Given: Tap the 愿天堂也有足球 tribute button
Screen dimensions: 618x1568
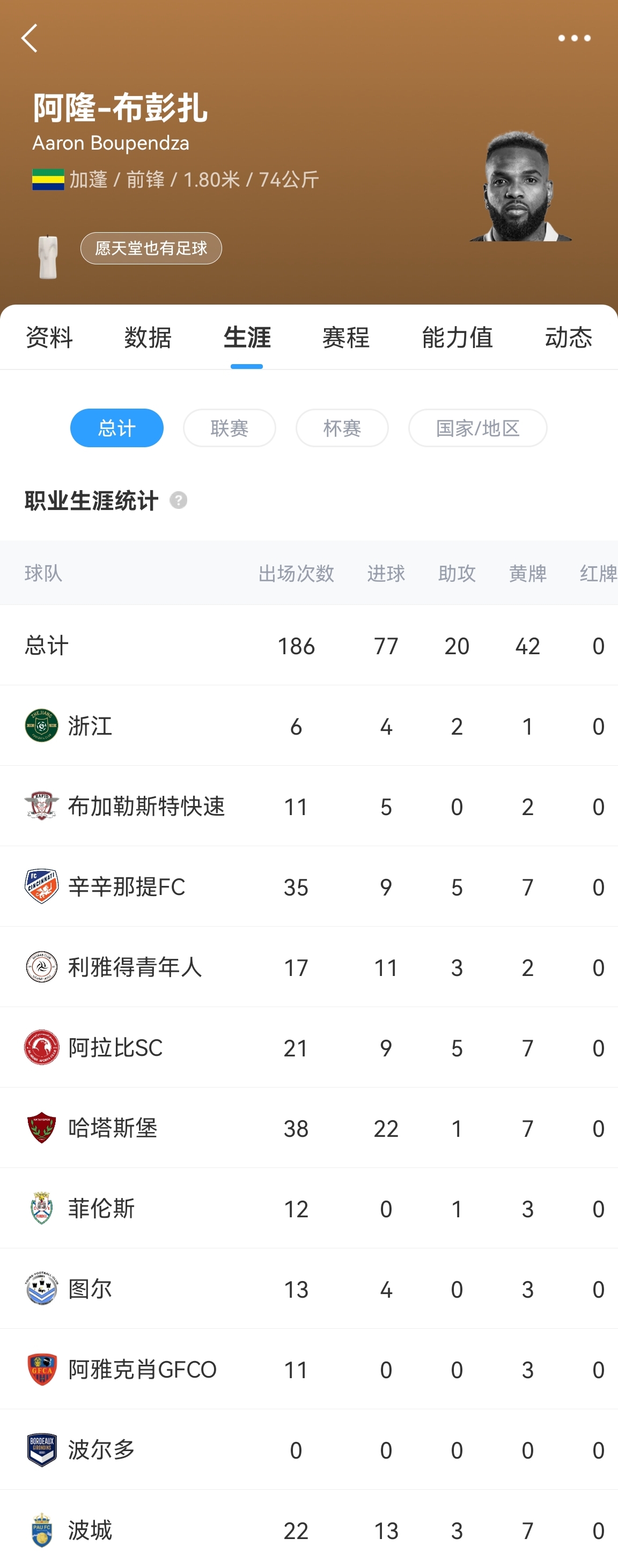Looking at the screenshot, I should click(151, 248).
